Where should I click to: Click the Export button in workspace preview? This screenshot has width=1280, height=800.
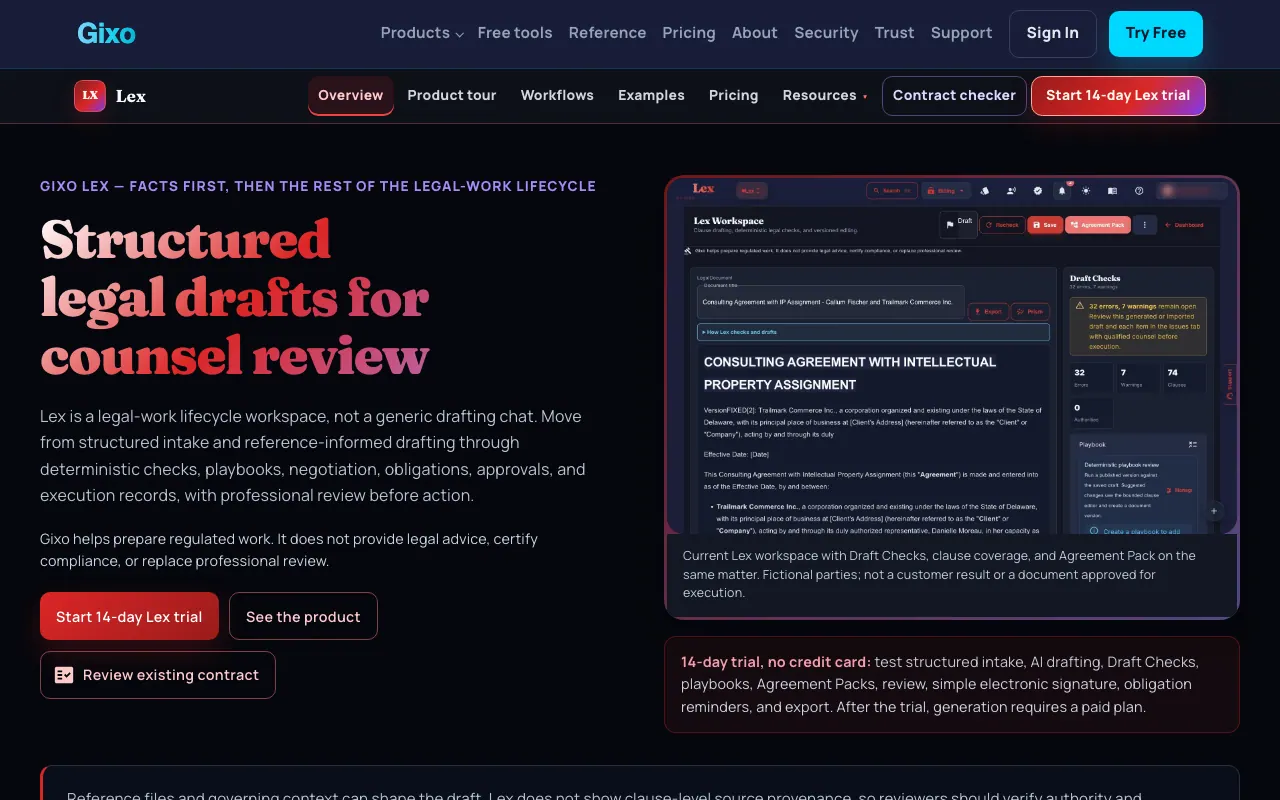tap(988, 311)
